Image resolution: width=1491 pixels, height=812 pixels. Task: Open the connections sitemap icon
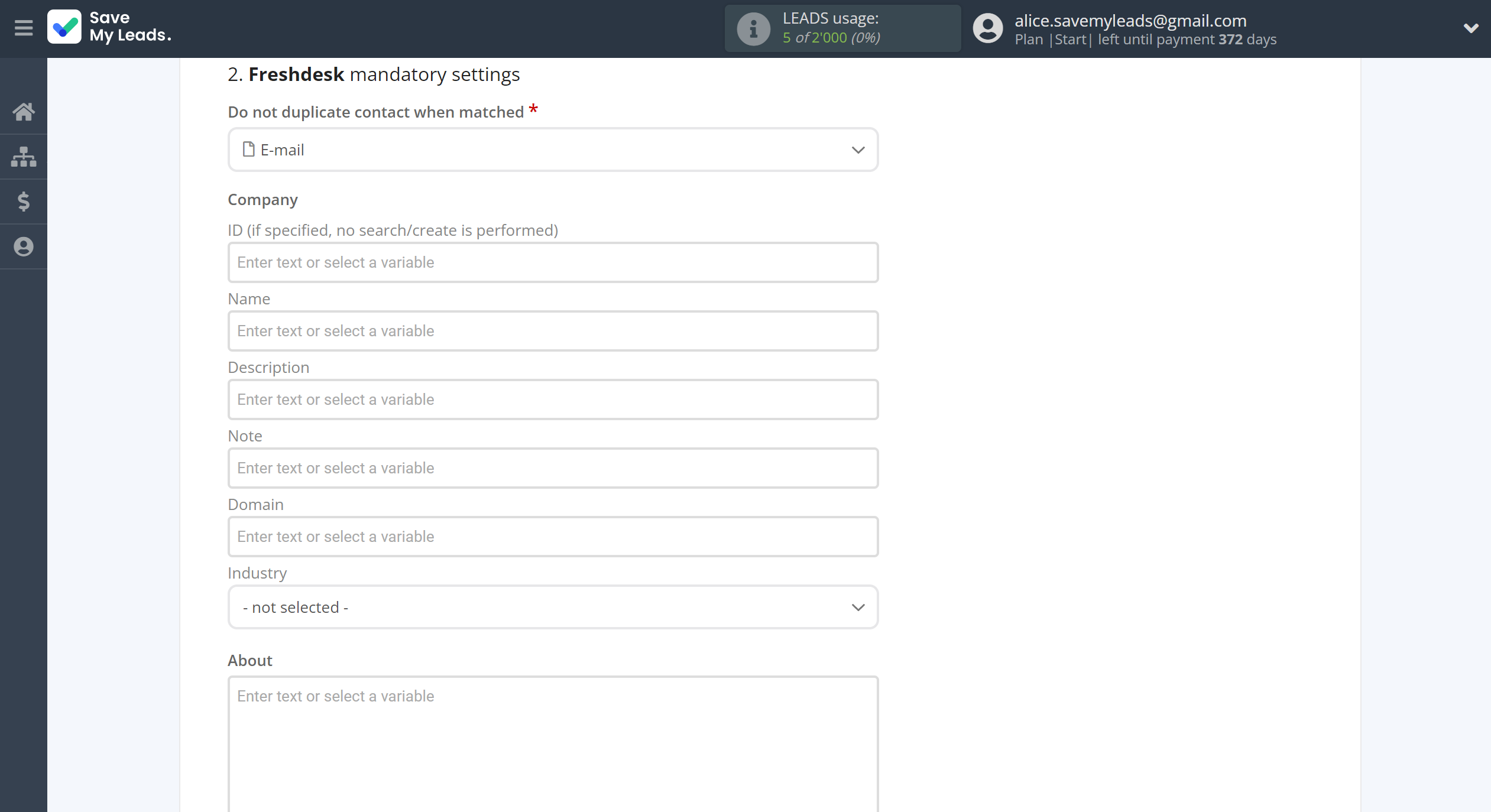24,157
